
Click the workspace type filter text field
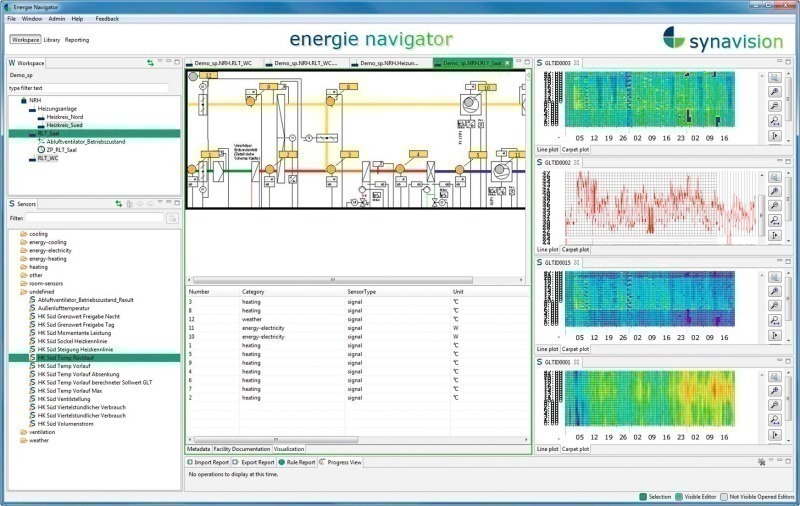point(88,88)
